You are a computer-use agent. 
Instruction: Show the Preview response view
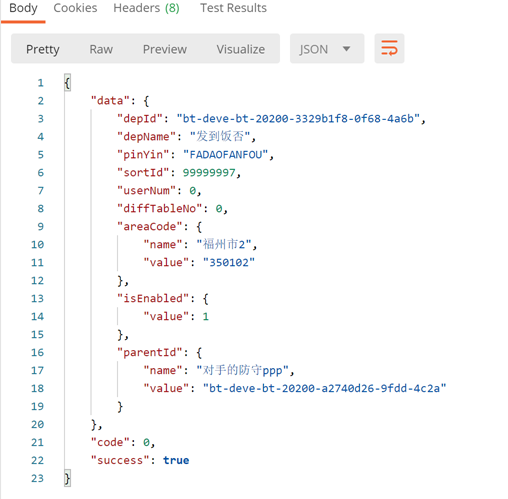(165, 49)
